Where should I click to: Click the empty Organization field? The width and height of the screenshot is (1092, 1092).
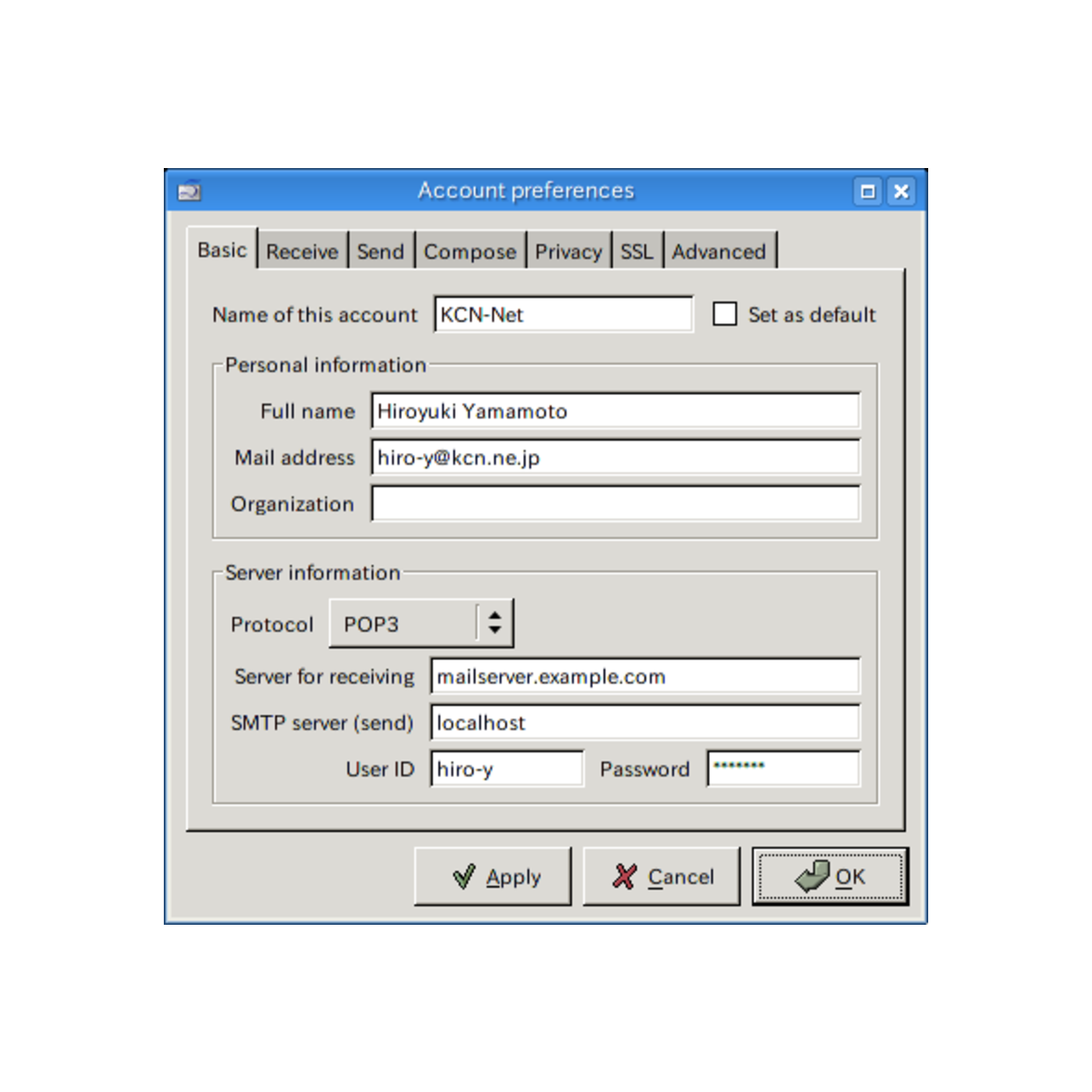[x=614, y=504]
